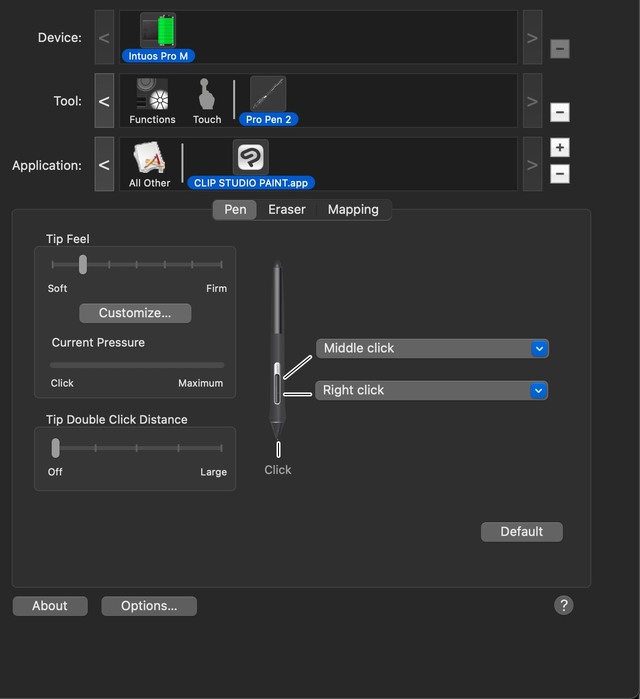This screenshot has height=699, width=640.
Task: Open the Options... dialog
Action: pos(149,606)
